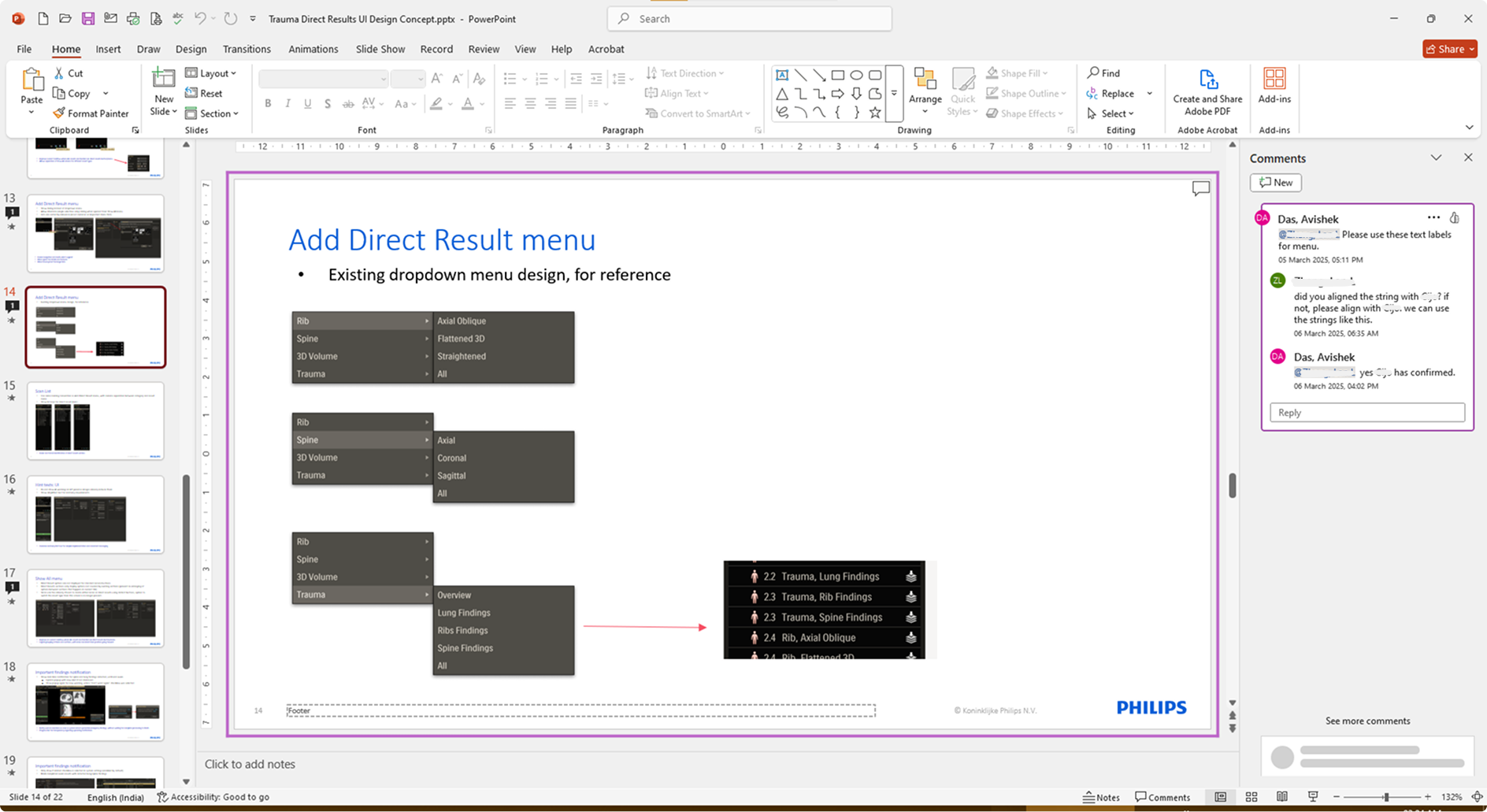Click the zoom slider in status bar

coord(1385,797)
